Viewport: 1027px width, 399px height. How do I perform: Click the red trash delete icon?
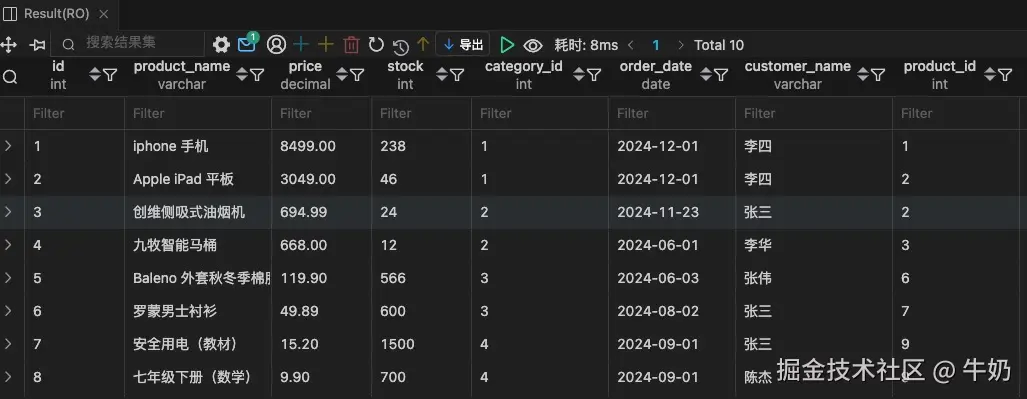tap(352, 45)
